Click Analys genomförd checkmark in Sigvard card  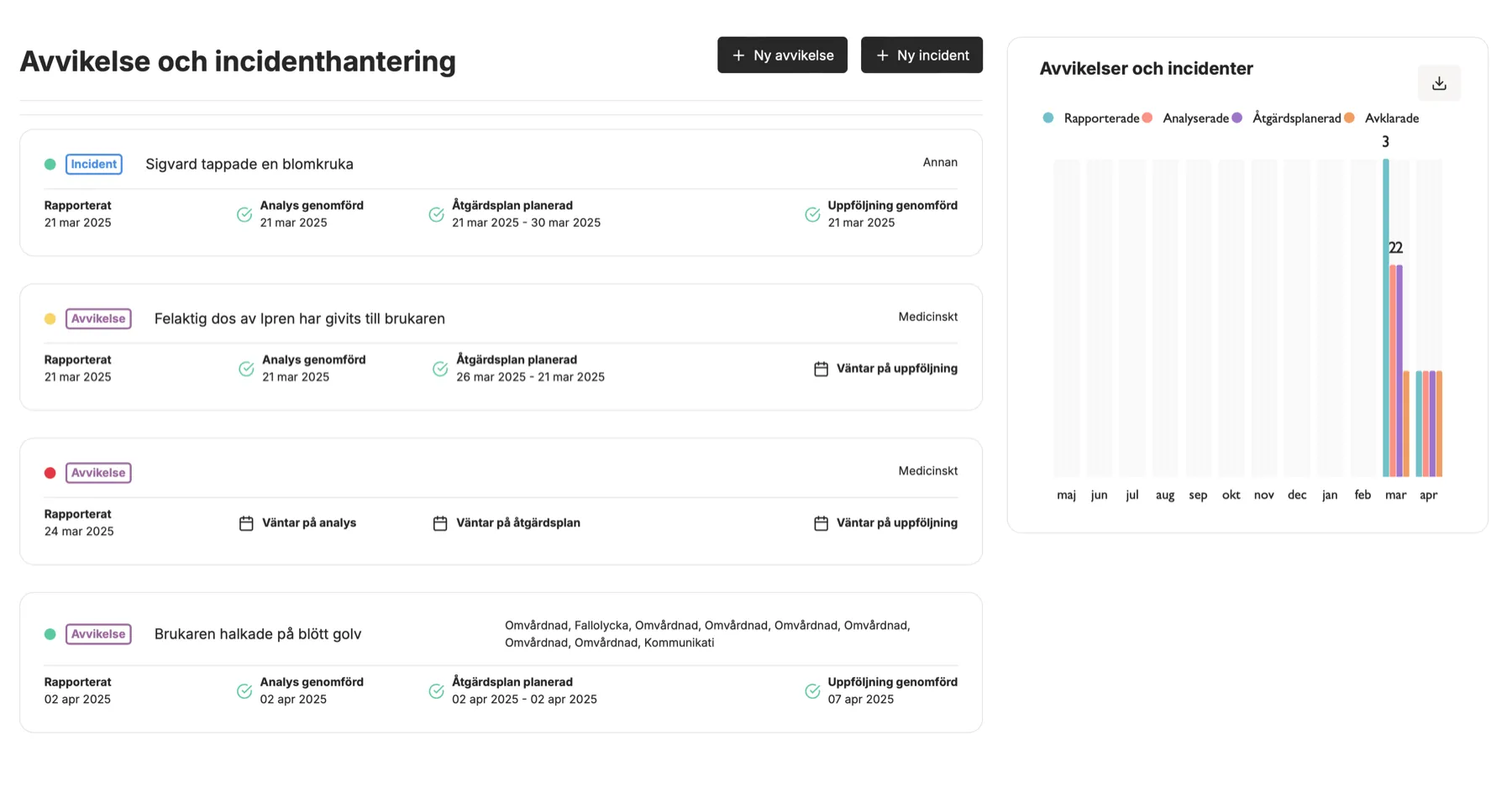244,215
